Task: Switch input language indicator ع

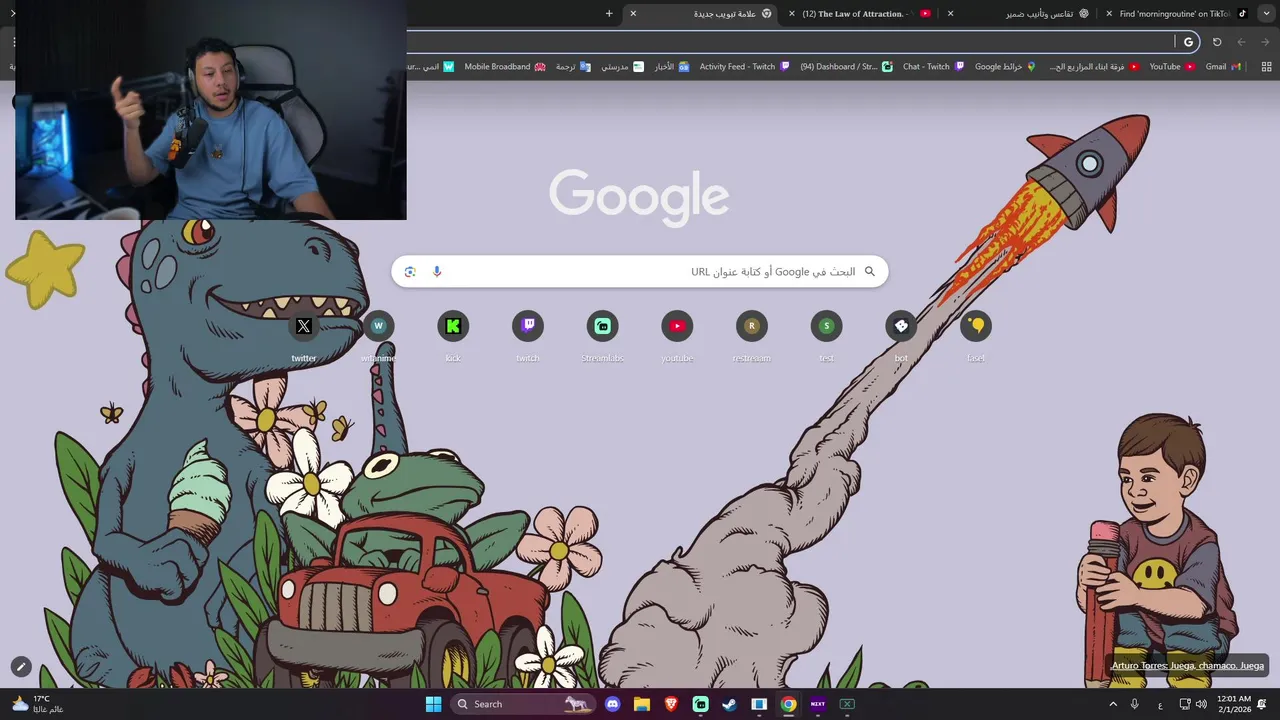Action: (x=1160, y=705)
